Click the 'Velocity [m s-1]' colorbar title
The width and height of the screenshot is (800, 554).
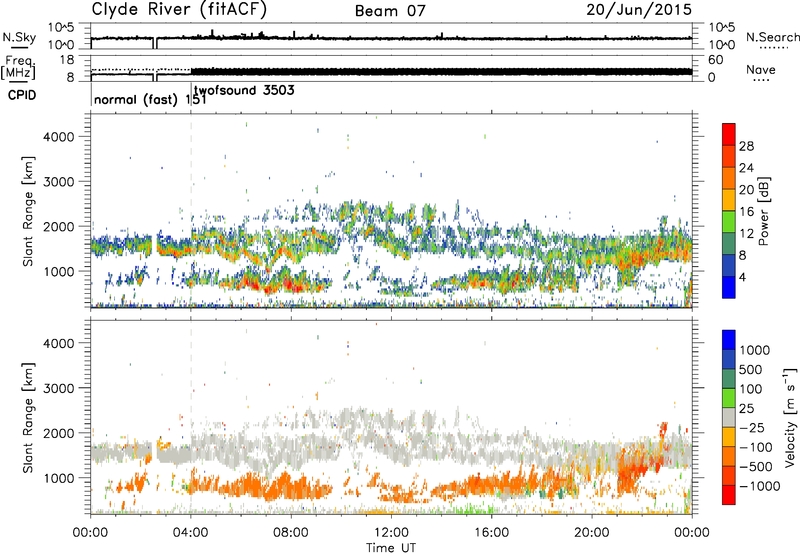pos(790,417)
